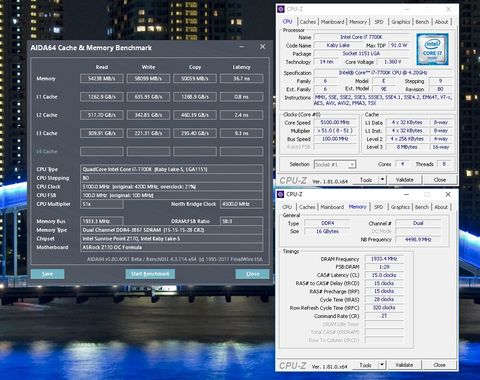Select L1 Cache Read value field
The height and width of the screenshot is (380, 480).
[102, 97]
